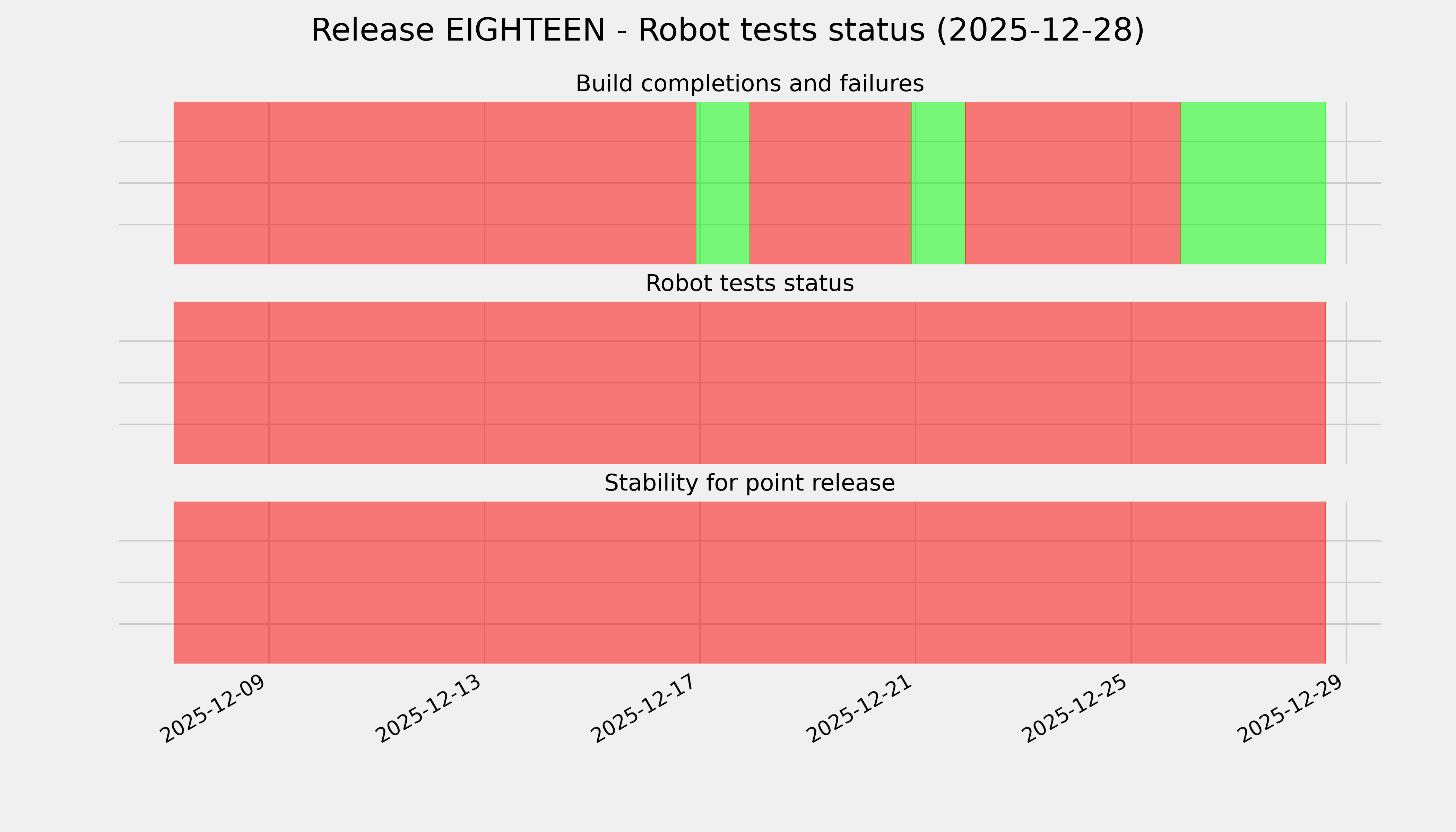Click the second narrow green band in build chart

pos(938,183)
